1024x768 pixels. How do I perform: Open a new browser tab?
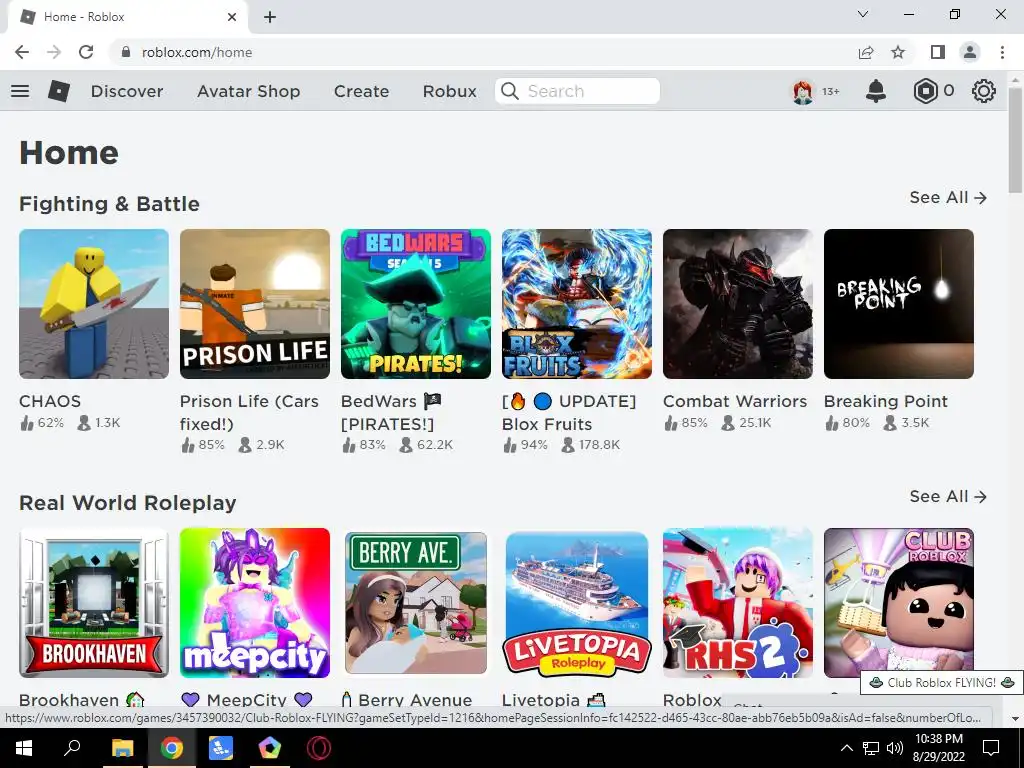click(x=270, y=17)
